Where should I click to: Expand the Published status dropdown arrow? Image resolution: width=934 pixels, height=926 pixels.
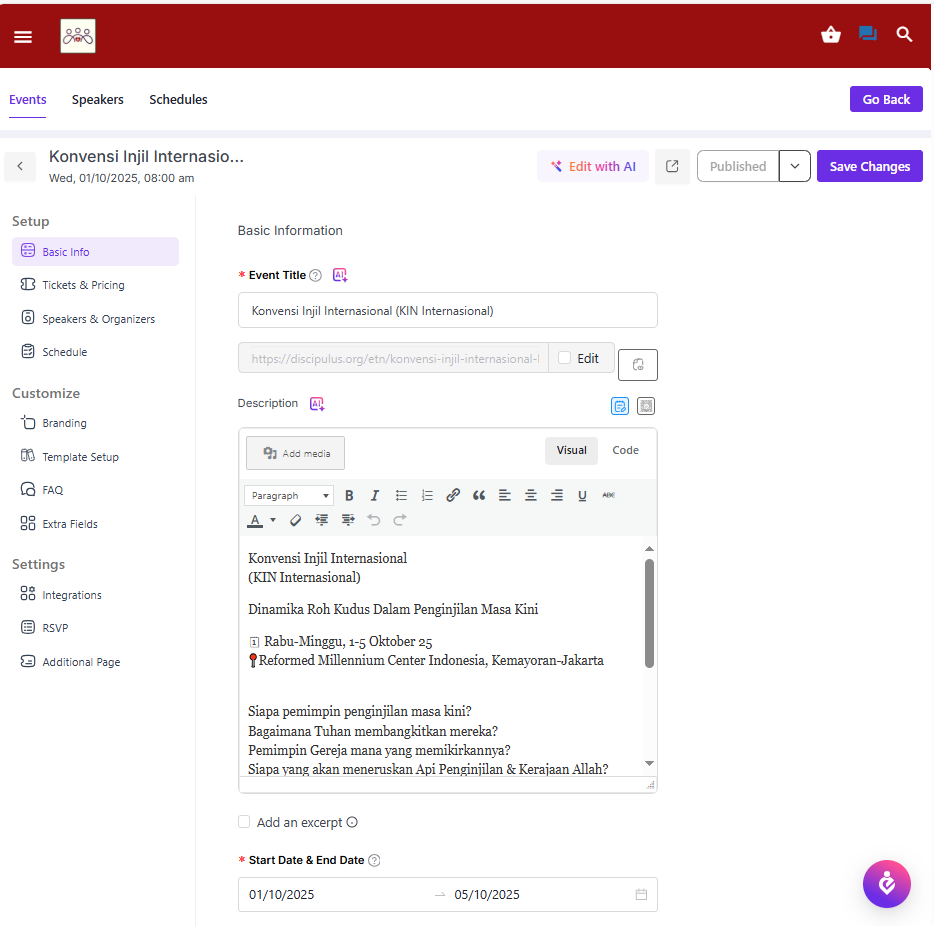click(x=794, y=167)
